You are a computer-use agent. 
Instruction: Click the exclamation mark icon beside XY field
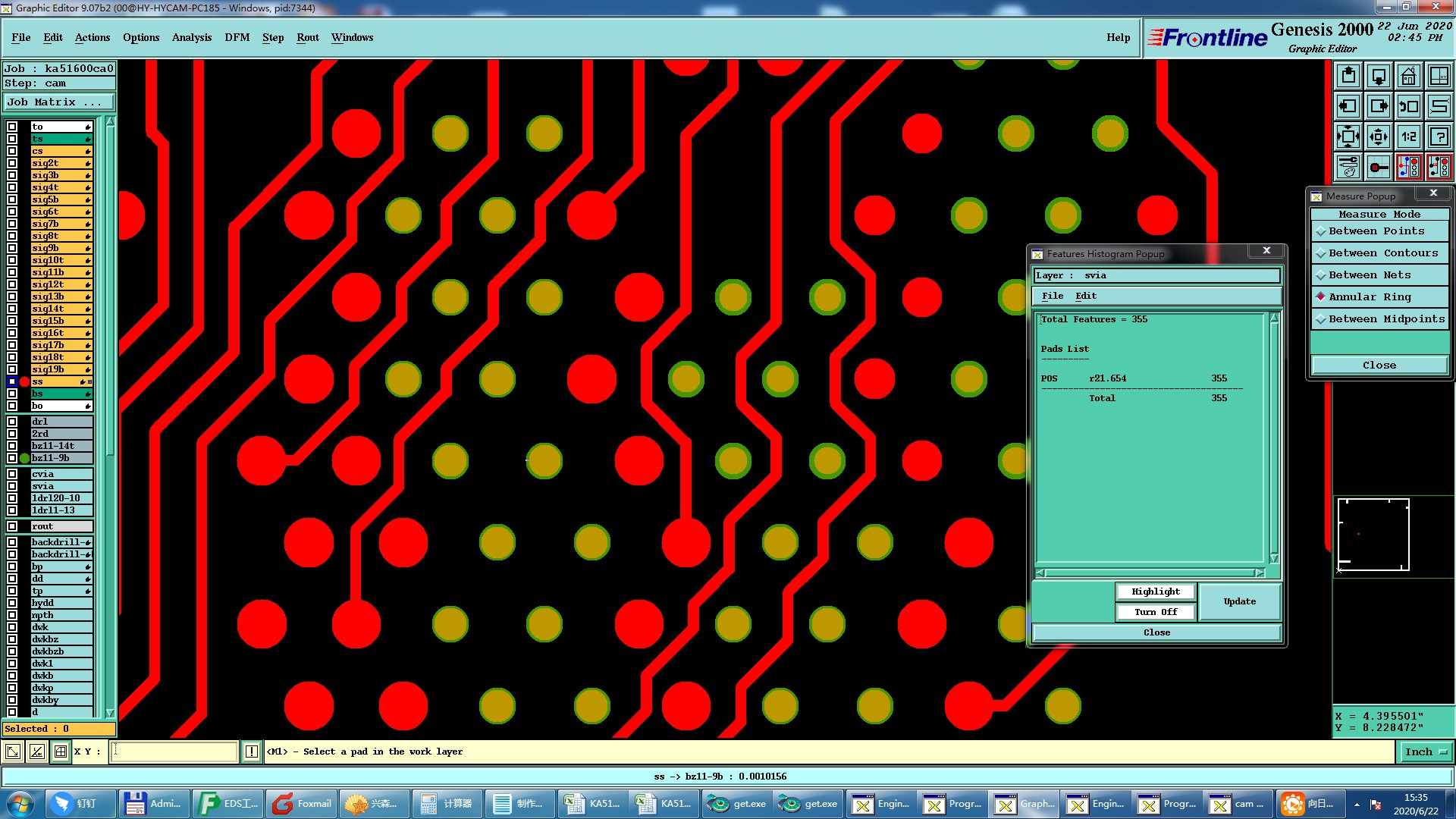[252, 752]
